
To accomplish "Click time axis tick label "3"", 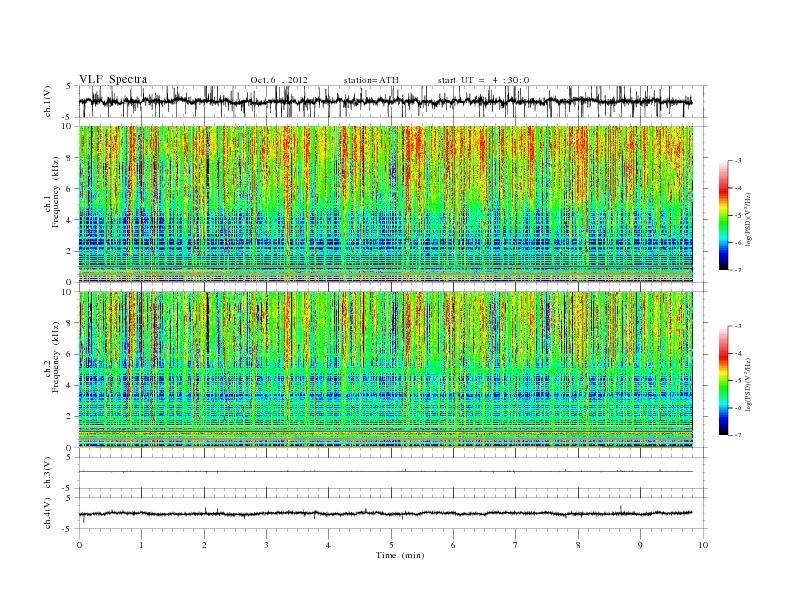I will pos(266,545).
